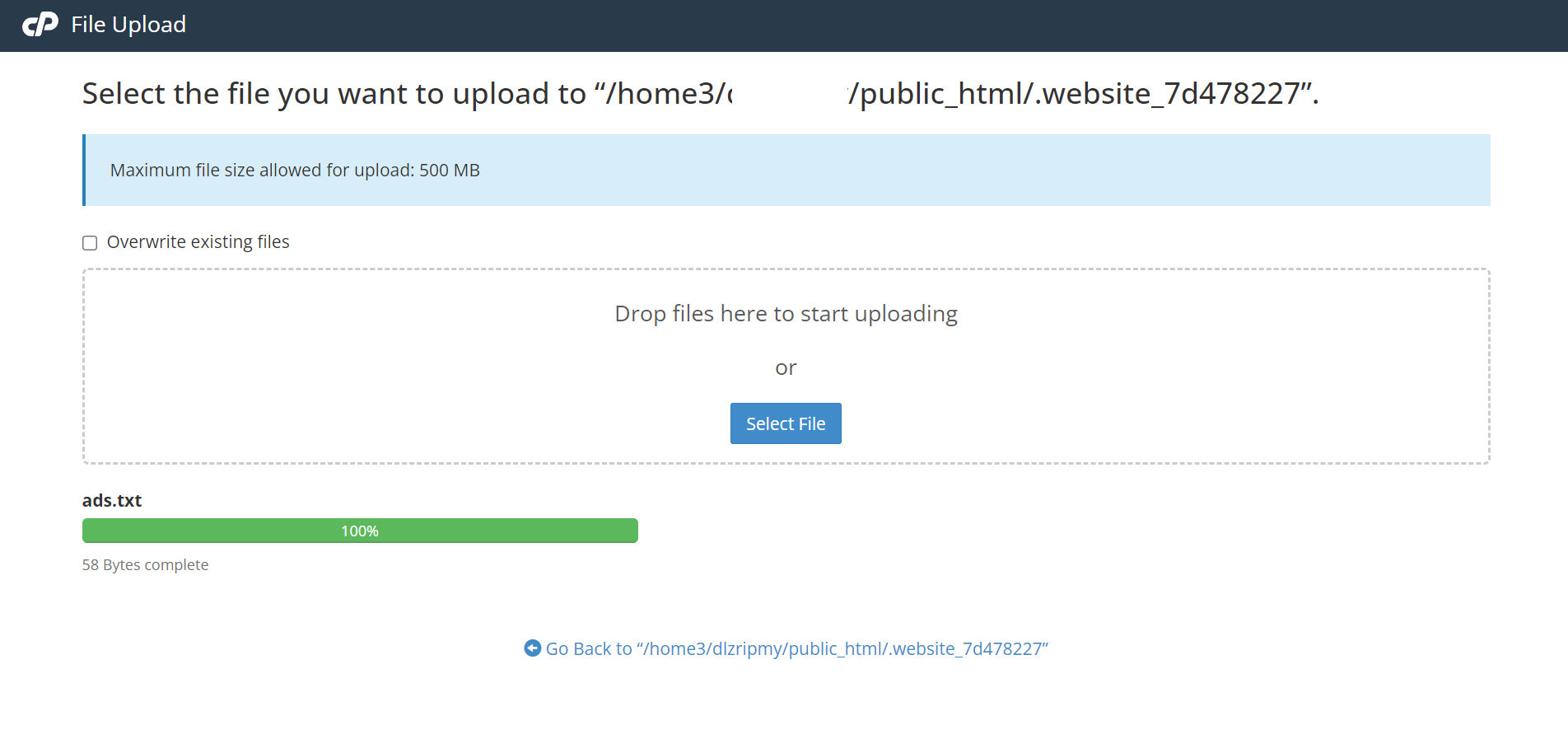This screenshot has width=1568, height=739.
Task: Tick the Overwrite existing files checkbox
Action: click(90, 243)
